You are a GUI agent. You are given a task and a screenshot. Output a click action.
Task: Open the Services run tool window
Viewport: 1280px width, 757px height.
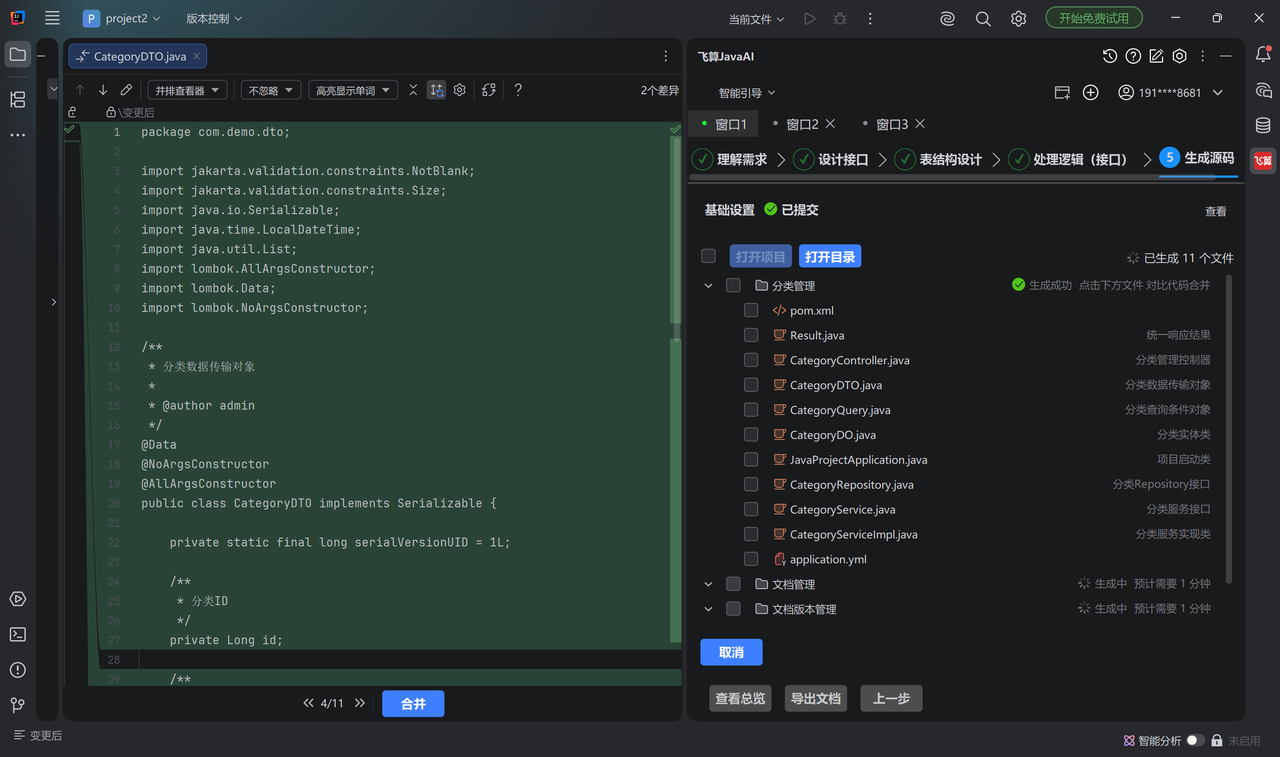point(17,599)
